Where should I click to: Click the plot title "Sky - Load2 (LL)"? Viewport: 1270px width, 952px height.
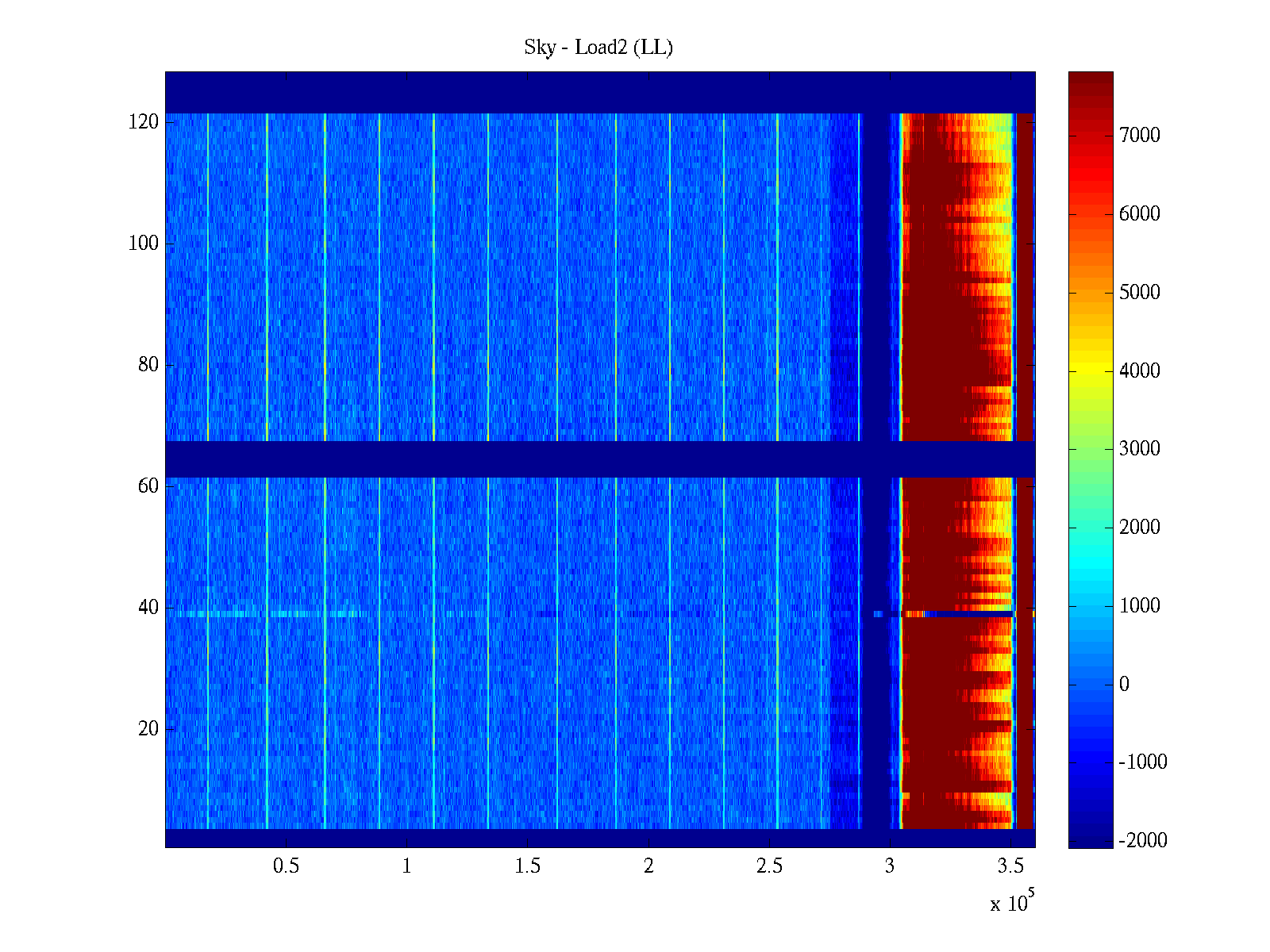pos(598,48)
